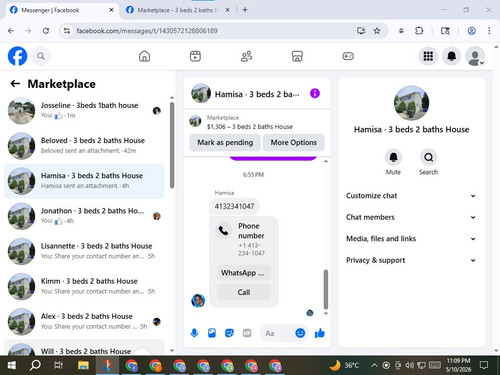Click chat list scrollbar thumb
Screen dimensions: 500x375
tap(172, 145)
